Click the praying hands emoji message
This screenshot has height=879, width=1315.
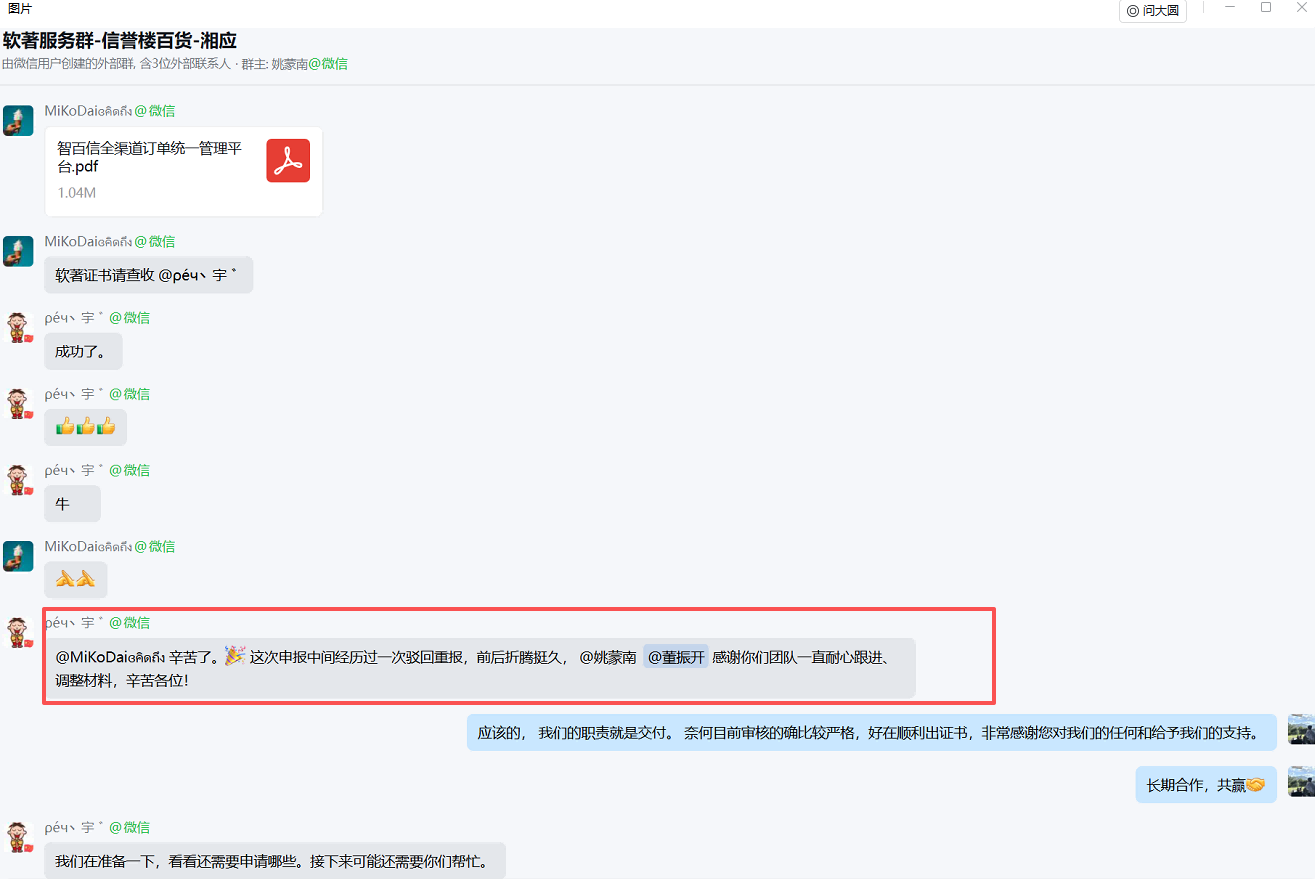coord(76,579)
